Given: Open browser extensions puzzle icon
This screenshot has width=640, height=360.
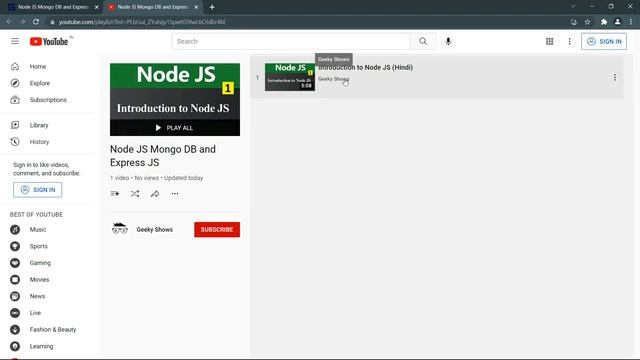Looking at the screenshot, I should click(x=604, y=22).
